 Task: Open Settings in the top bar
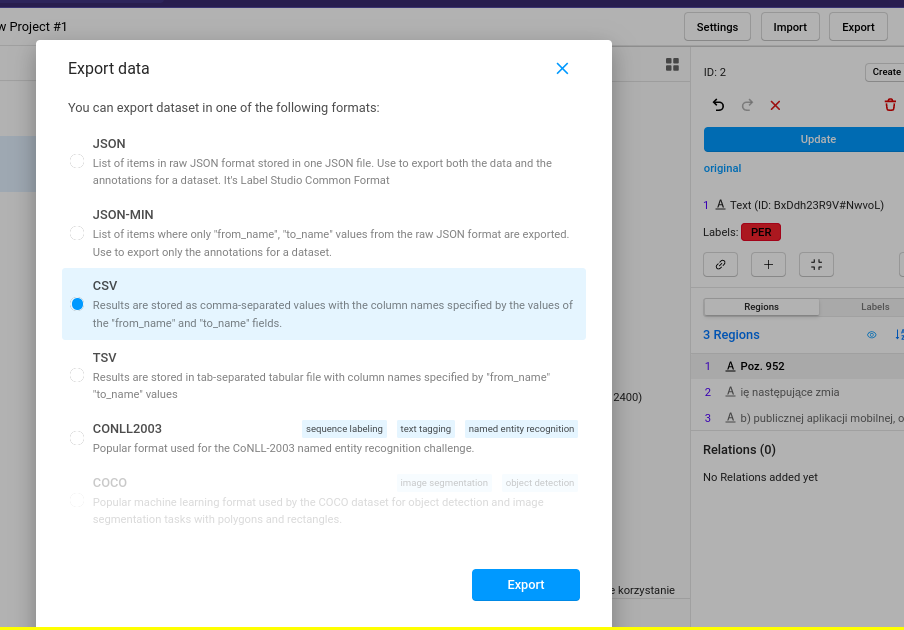click(x=717, y=27)
